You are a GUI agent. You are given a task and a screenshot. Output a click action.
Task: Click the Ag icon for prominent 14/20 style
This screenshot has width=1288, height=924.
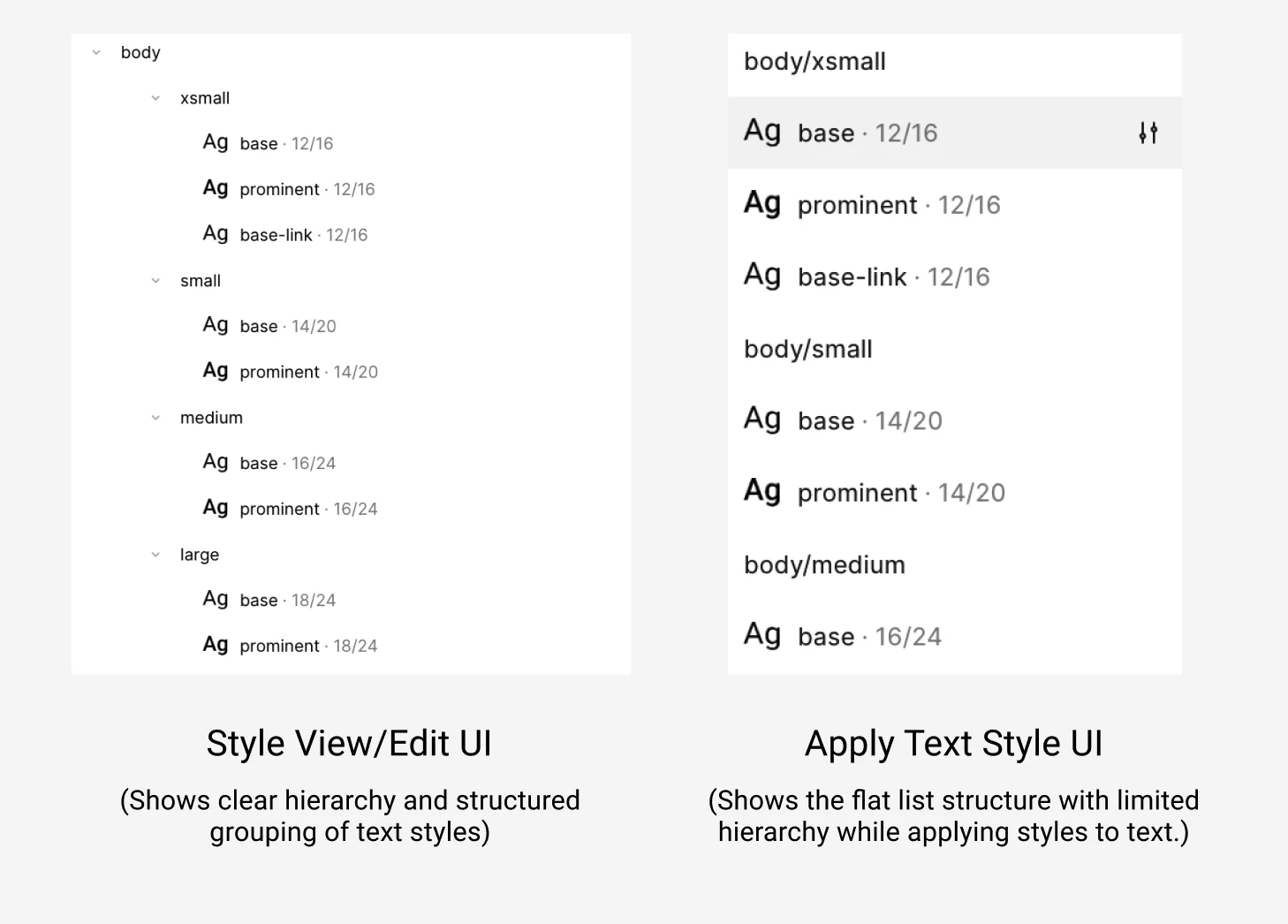click(x=215, y=370)
